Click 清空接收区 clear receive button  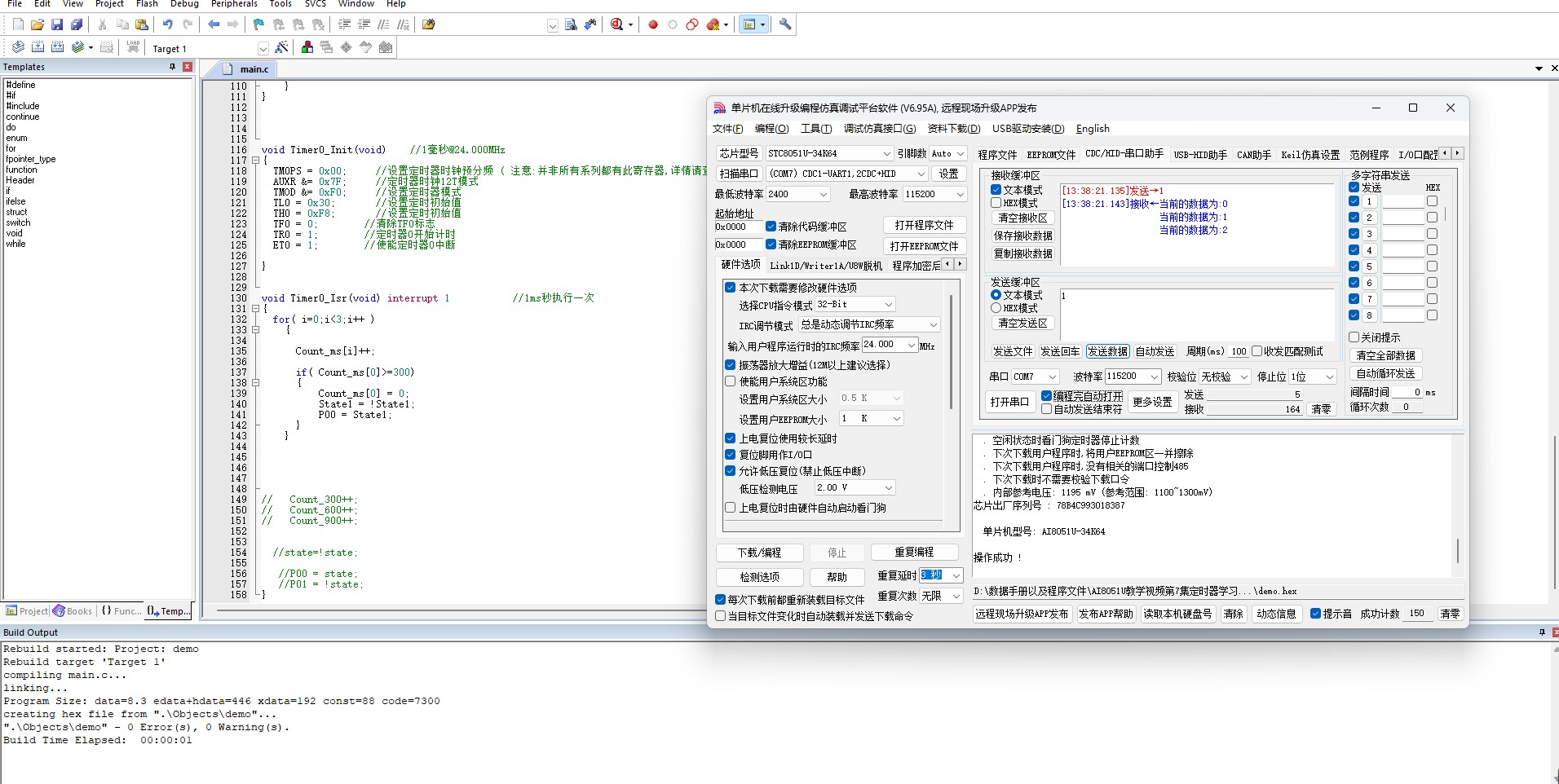(x=1023, y=218)
